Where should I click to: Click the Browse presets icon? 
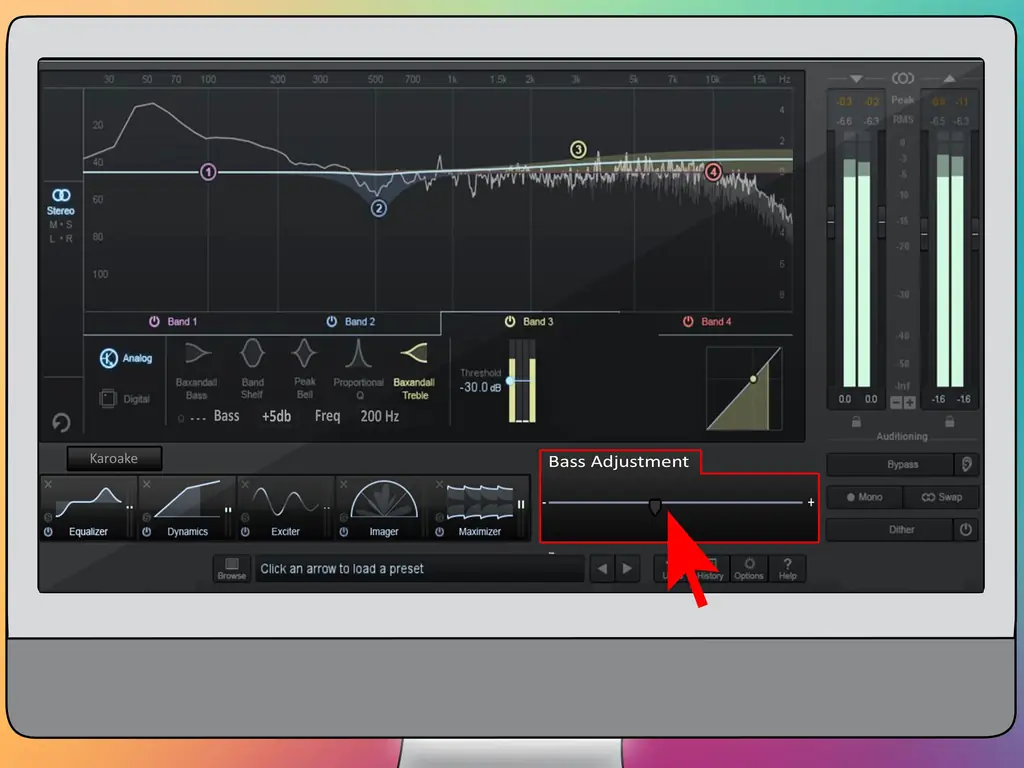[x=232, y=568]
